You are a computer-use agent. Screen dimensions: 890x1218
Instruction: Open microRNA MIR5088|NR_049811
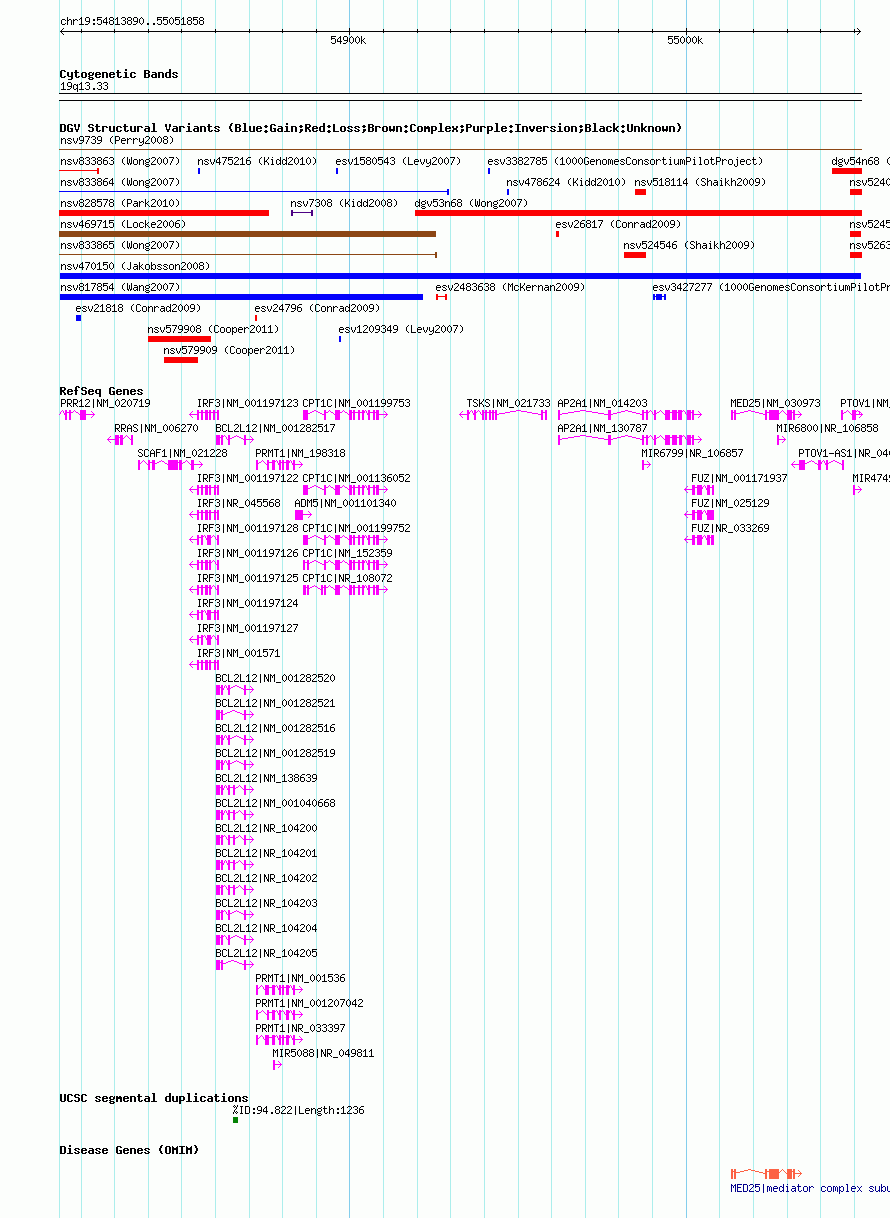[x=324, y=1053]
